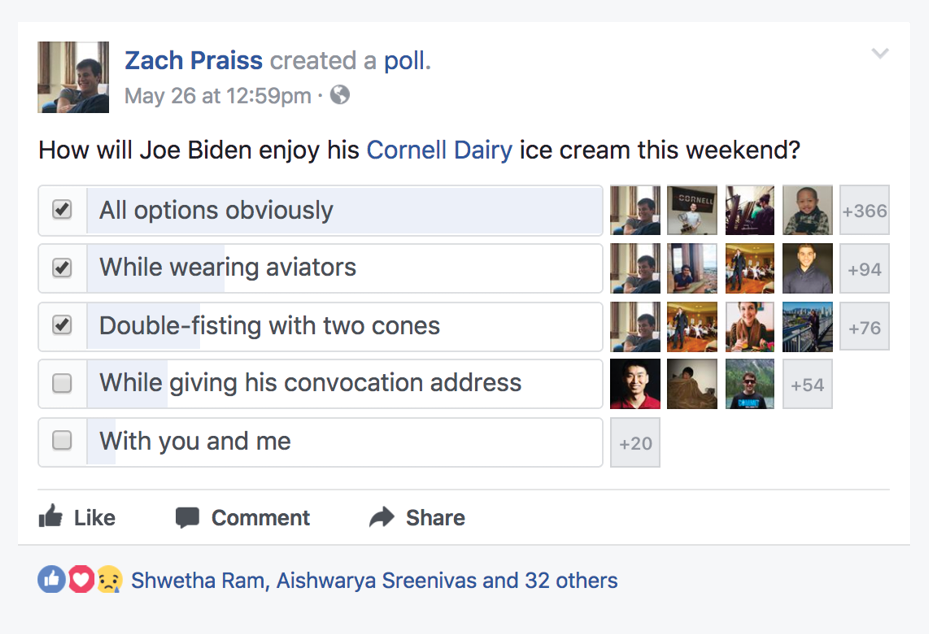Uncheck the "All options obviously" checkbox

pos(62,210)
